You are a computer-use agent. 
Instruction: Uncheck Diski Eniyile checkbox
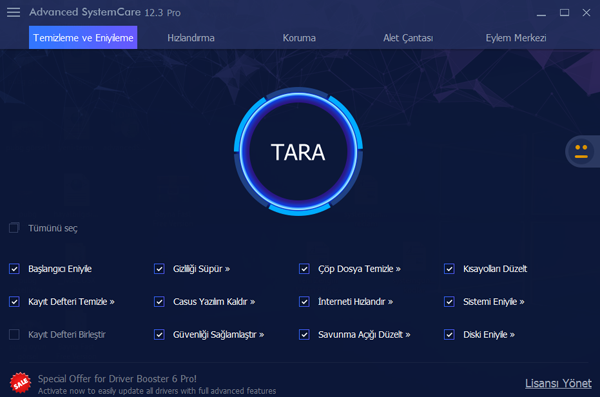click(x=449, y=335)
